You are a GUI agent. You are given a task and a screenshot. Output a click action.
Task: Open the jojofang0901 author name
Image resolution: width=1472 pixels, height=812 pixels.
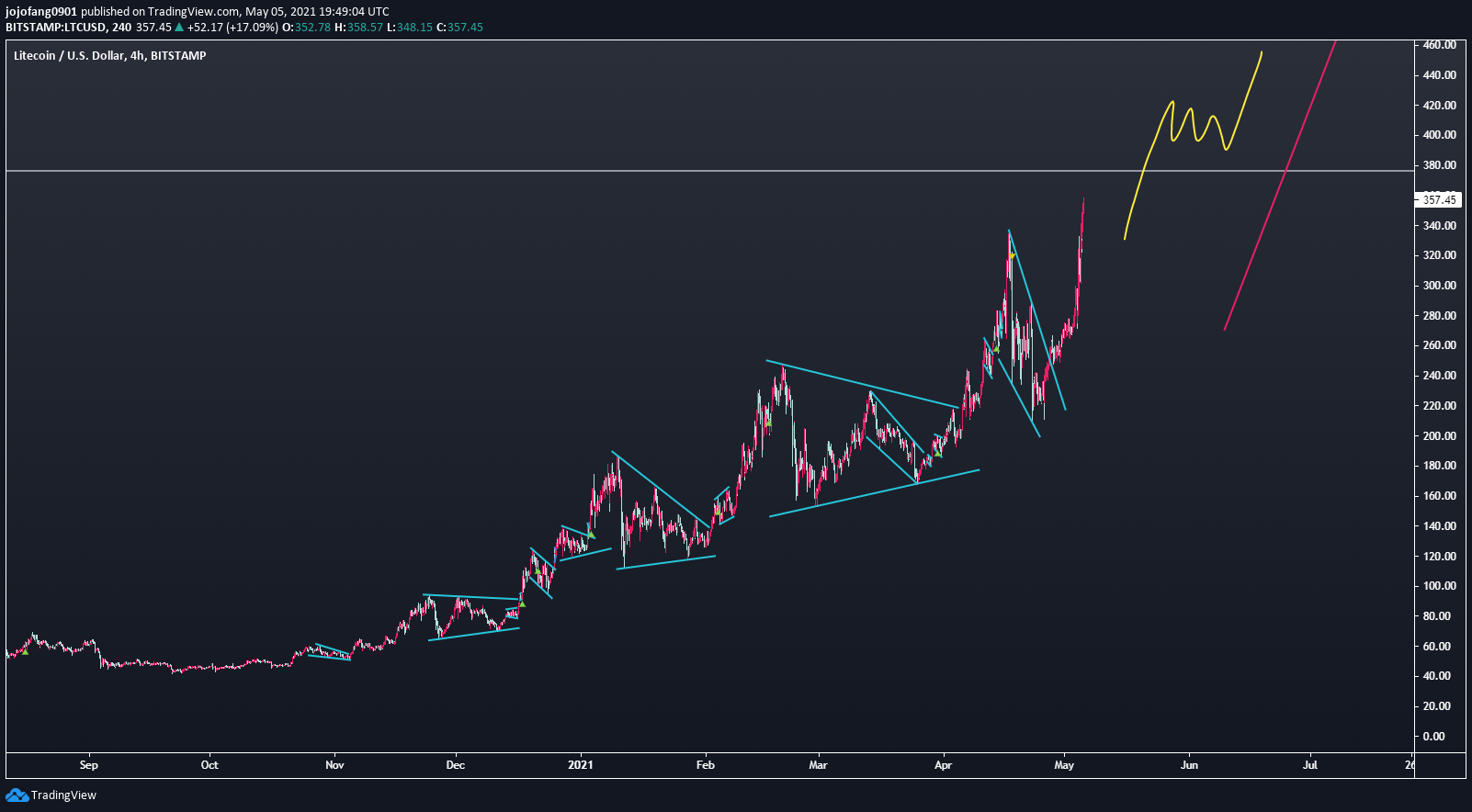click(41, 12)
